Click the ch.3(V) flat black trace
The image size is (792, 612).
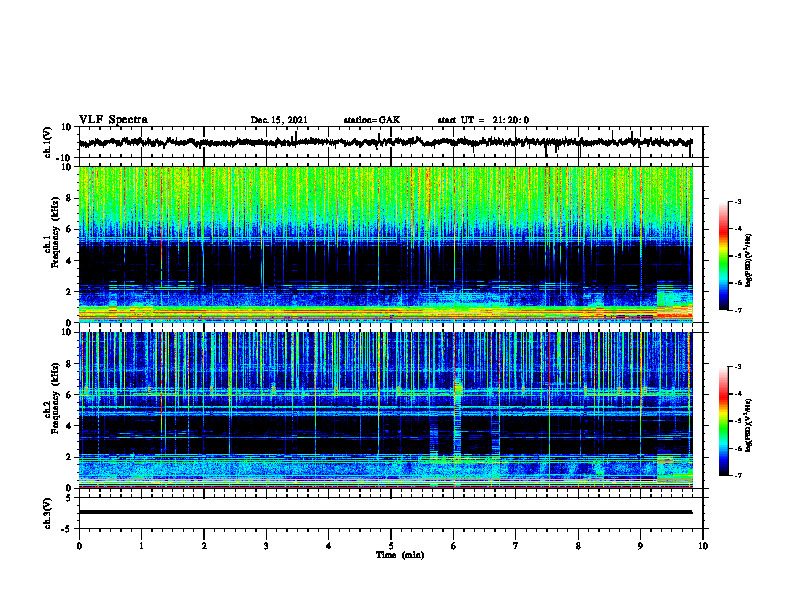click(385, 512)
